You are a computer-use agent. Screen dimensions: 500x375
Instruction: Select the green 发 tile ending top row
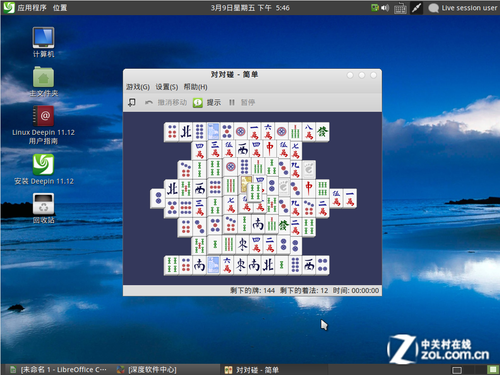point(322,132)
